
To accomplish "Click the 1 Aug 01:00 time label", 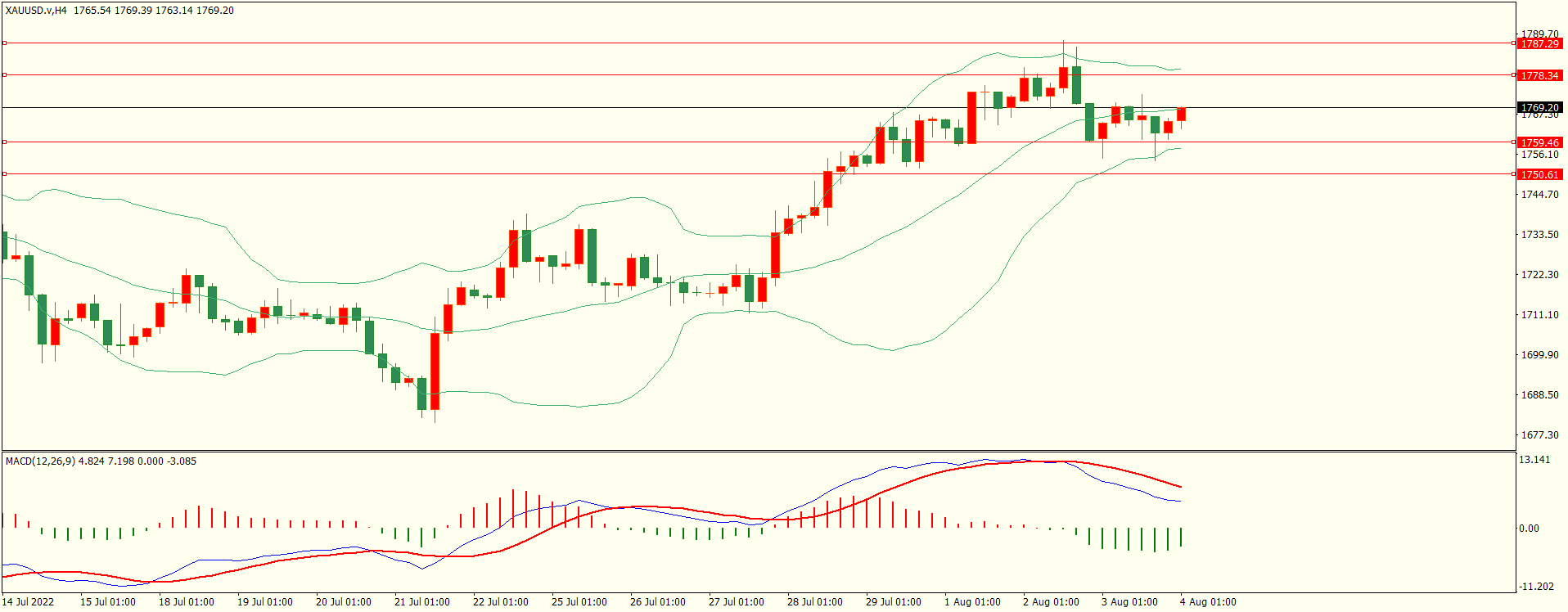I will (x=972, y=602).
